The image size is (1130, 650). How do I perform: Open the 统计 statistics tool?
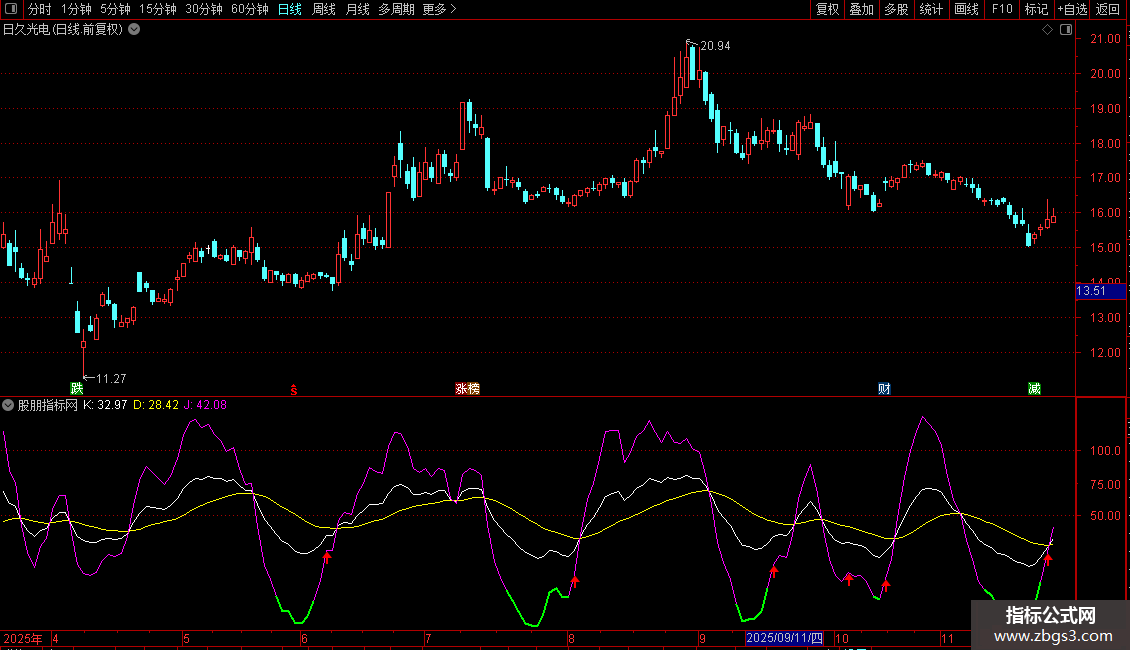click(x=931, y=9)
